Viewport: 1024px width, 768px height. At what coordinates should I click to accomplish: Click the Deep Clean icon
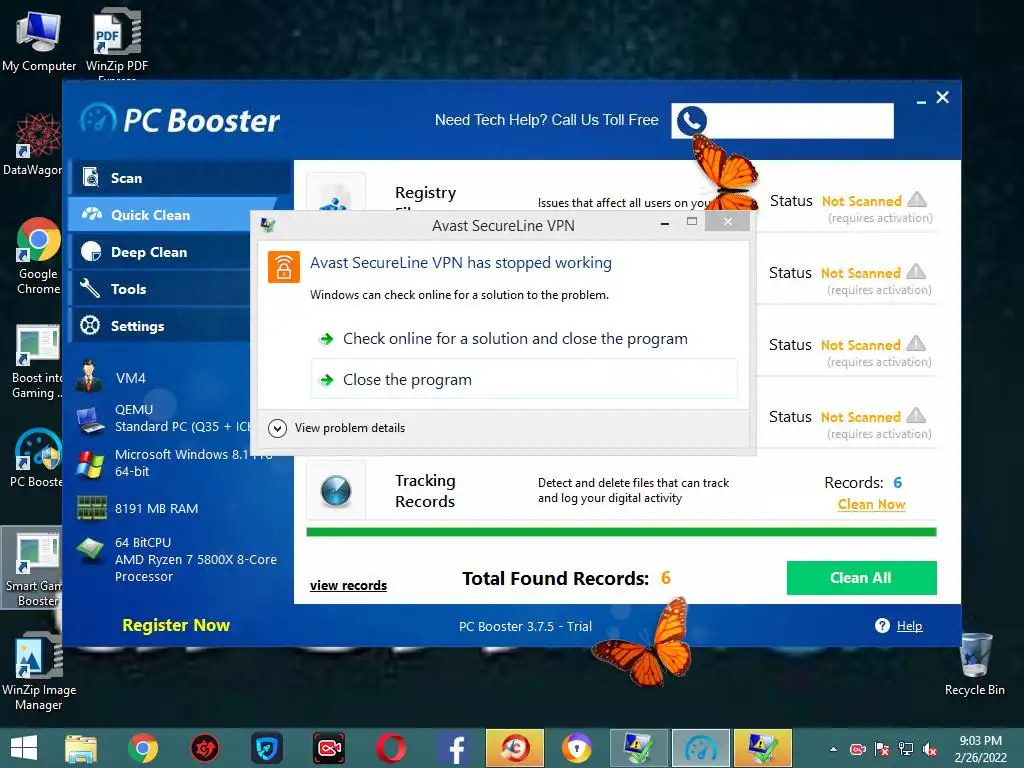click(x=91, y=252)
